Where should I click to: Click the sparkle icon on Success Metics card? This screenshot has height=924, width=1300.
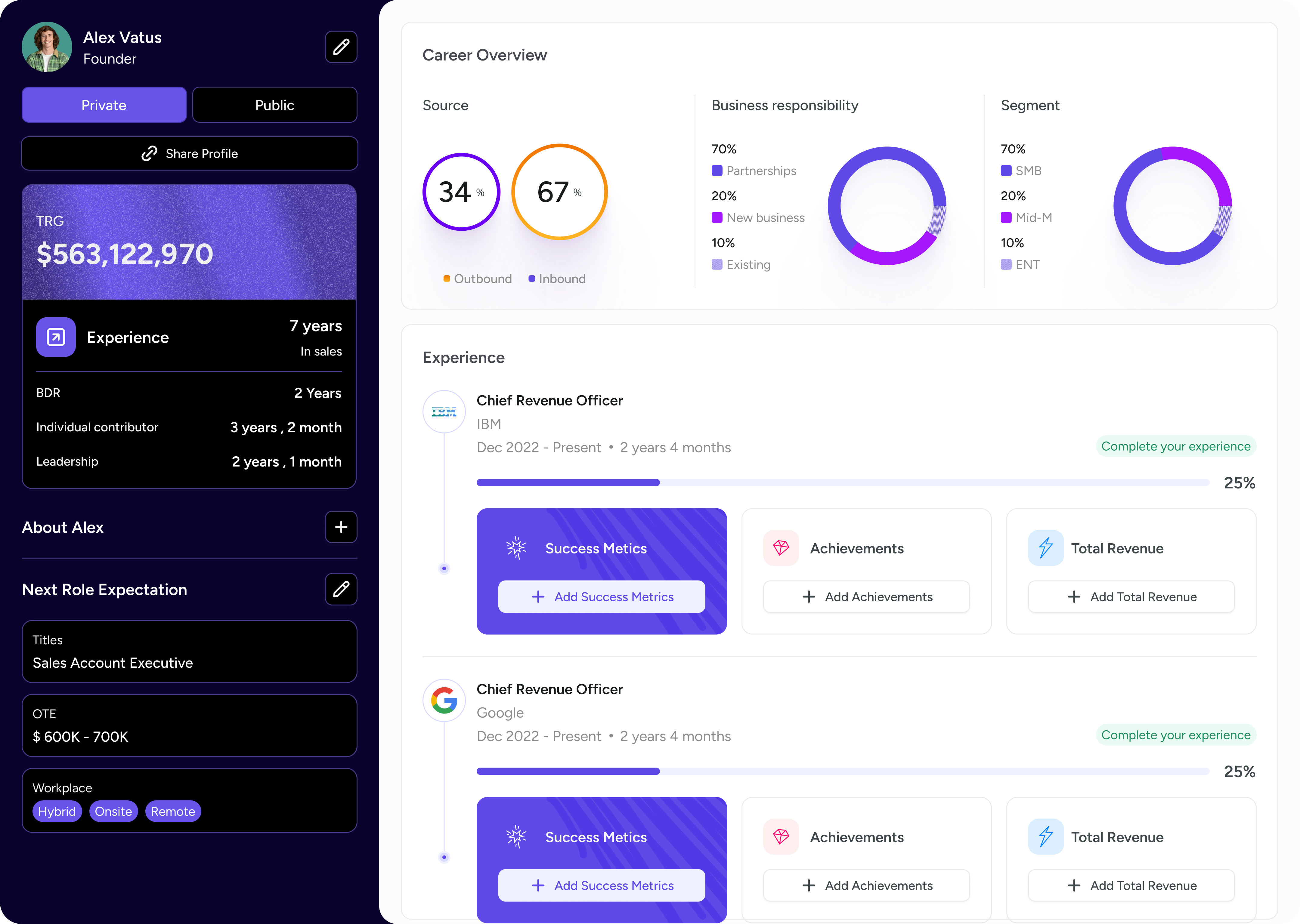pos(516,548)
